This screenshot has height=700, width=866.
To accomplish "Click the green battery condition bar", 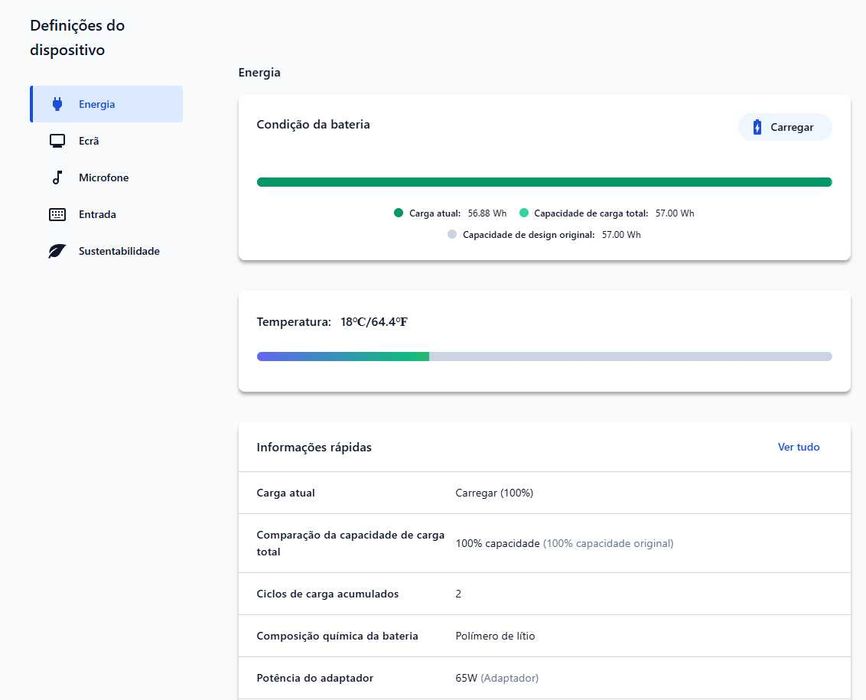I will (544, 182).
